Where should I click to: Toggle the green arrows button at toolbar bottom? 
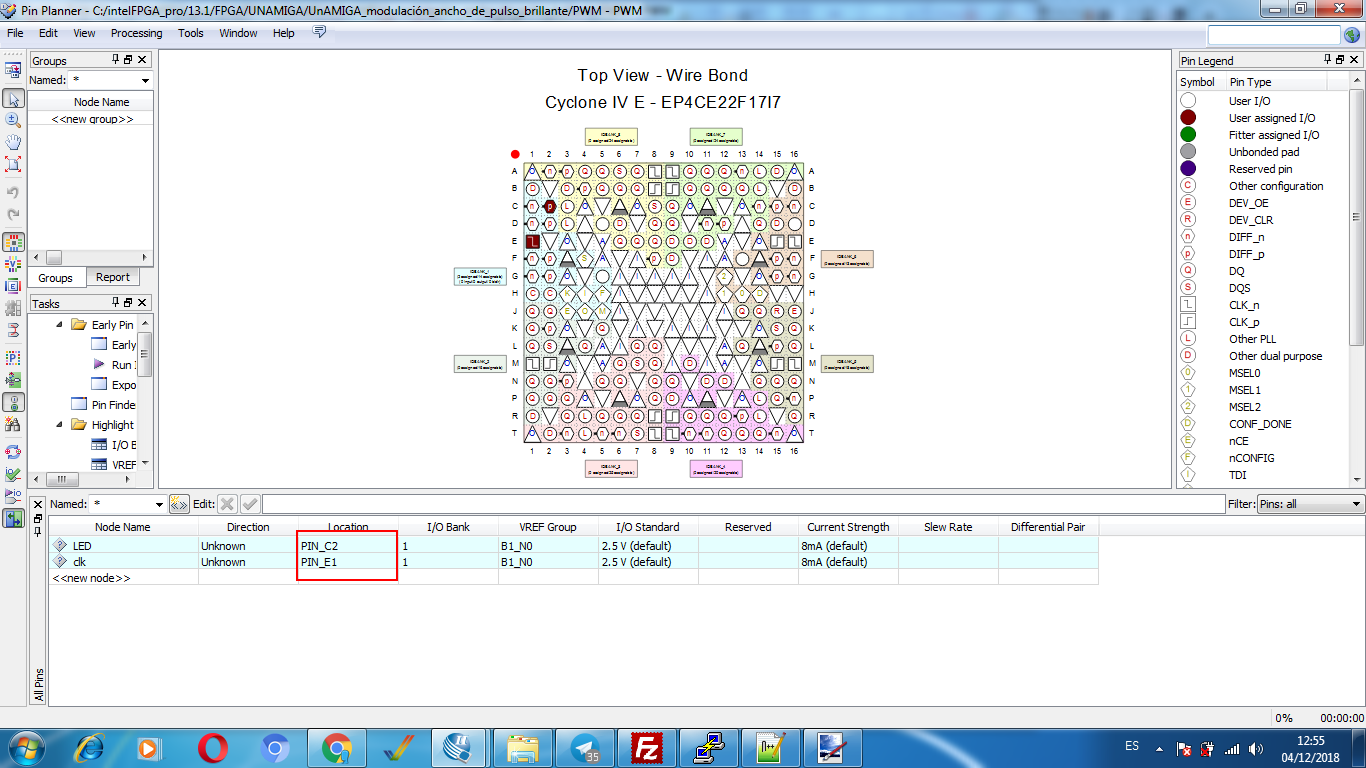point(14,518)
